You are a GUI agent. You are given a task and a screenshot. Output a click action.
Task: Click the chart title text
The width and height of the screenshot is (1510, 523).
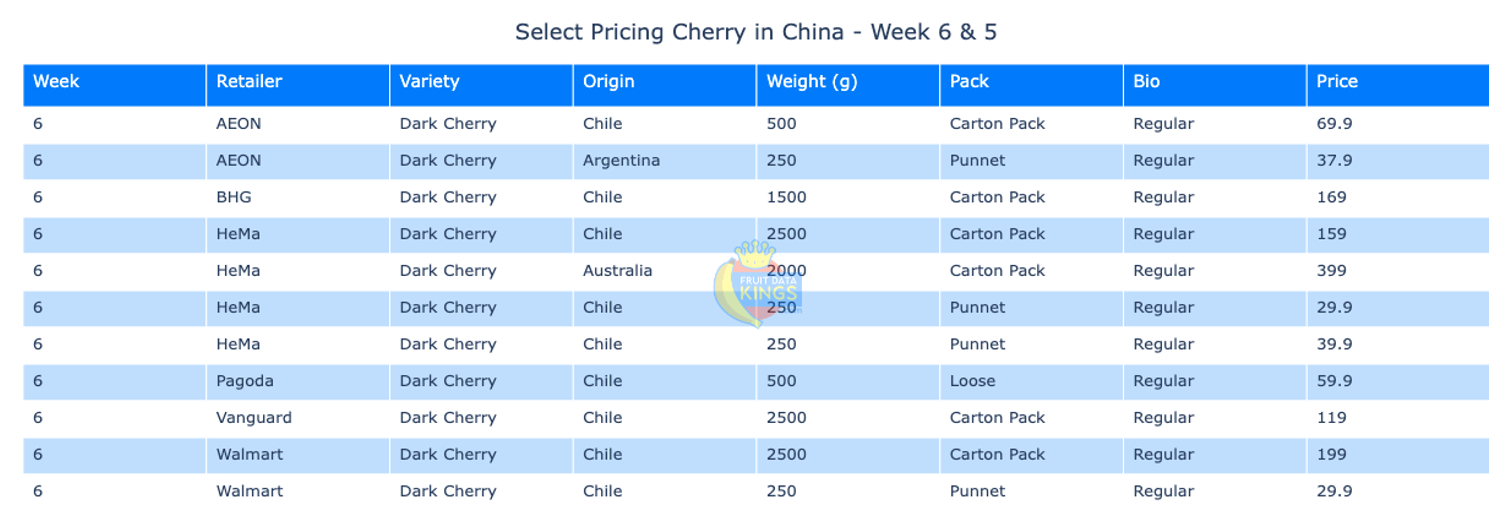(755, 32)
